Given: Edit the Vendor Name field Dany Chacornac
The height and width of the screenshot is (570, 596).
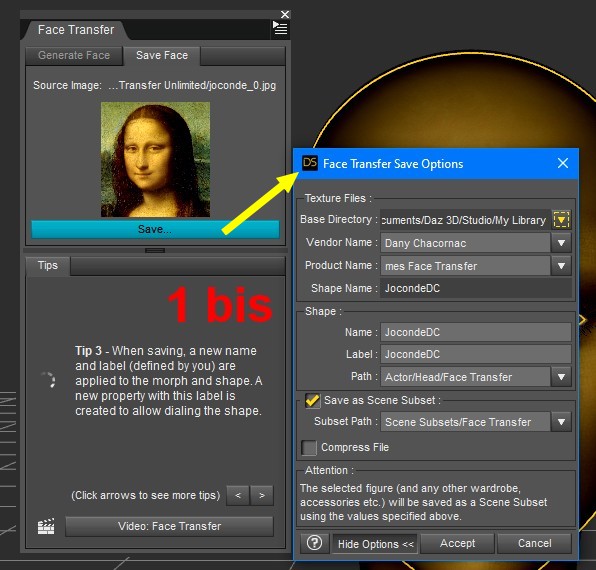Looking at the screenshot, I should click(465, 243).
